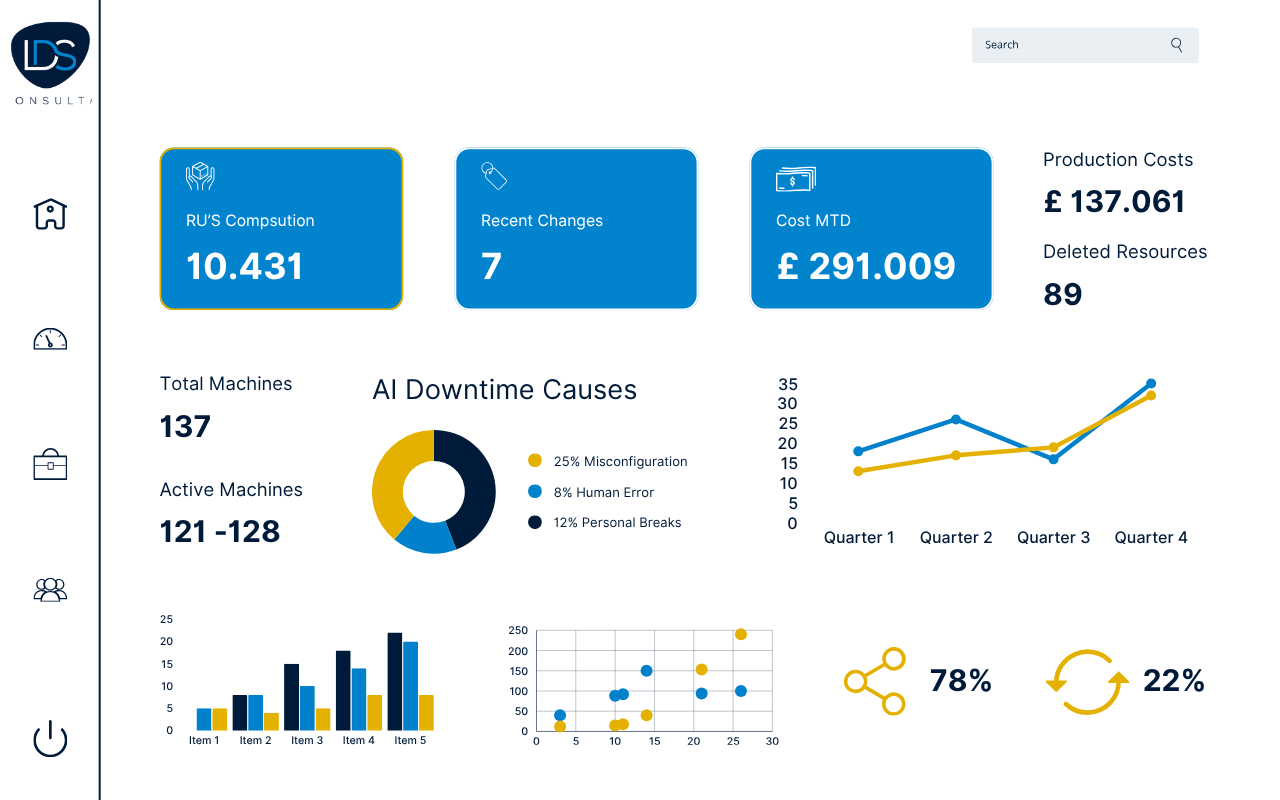The image size is (1280, 800).
Task: Click the hands-holding-box icon in RU'S card
Action: (200, 177)
